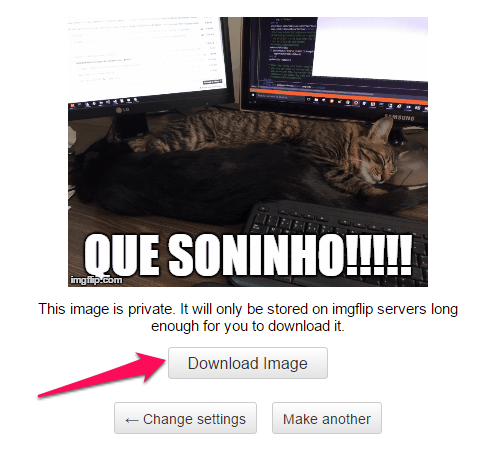Click the Download Image button
Image resolution: width=495 pixels, height=450 pixels.
248,363
